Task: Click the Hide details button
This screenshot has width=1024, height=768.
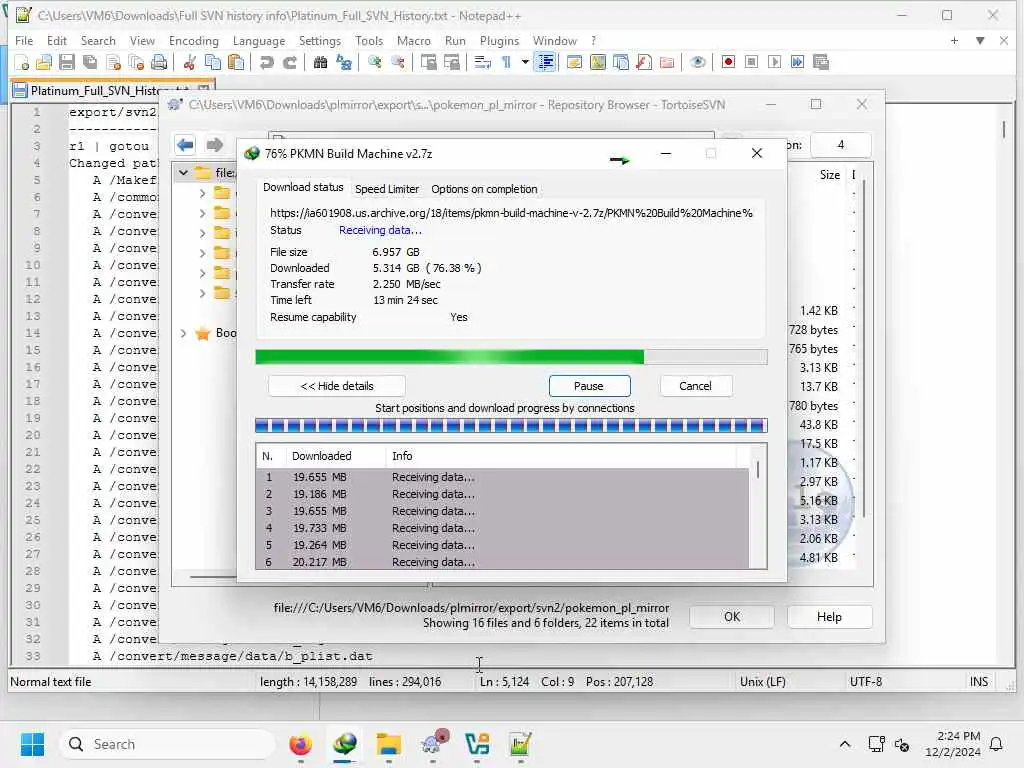Action: (337, 386)
